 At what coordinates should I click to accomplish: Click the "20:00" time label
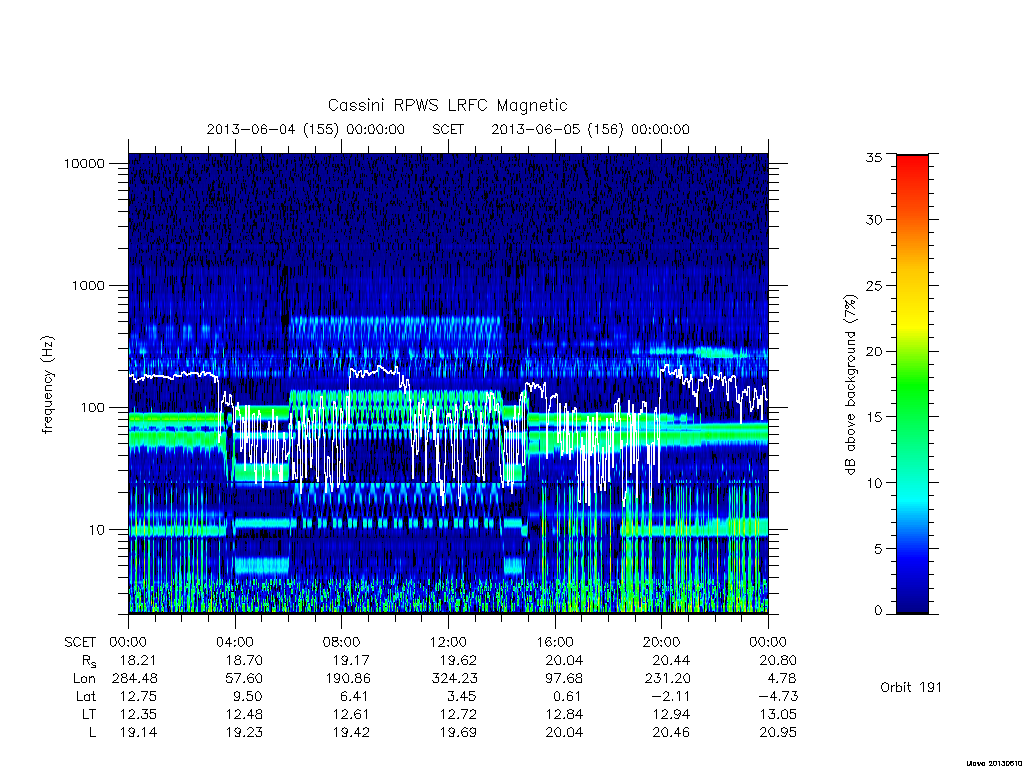(x=661, y=642)
